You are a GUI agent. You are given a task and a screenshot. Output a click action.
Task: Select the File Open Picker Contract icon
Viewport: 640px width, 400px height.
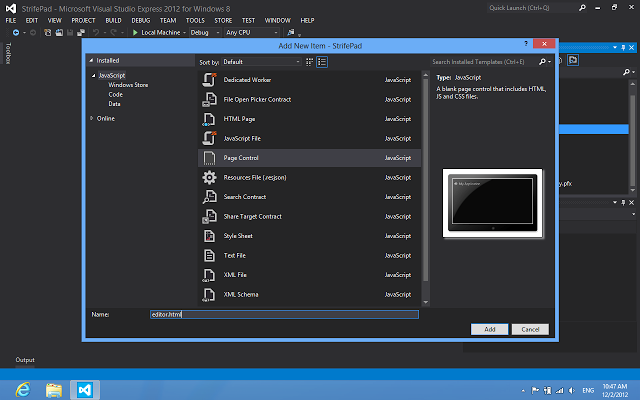tap(209, 99)
